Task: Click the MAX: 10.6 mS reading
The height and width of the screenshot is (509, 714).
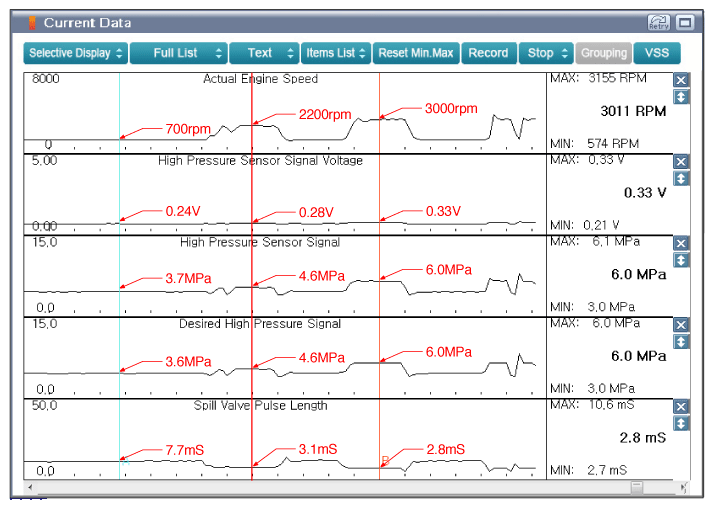Action: point(592,404)
